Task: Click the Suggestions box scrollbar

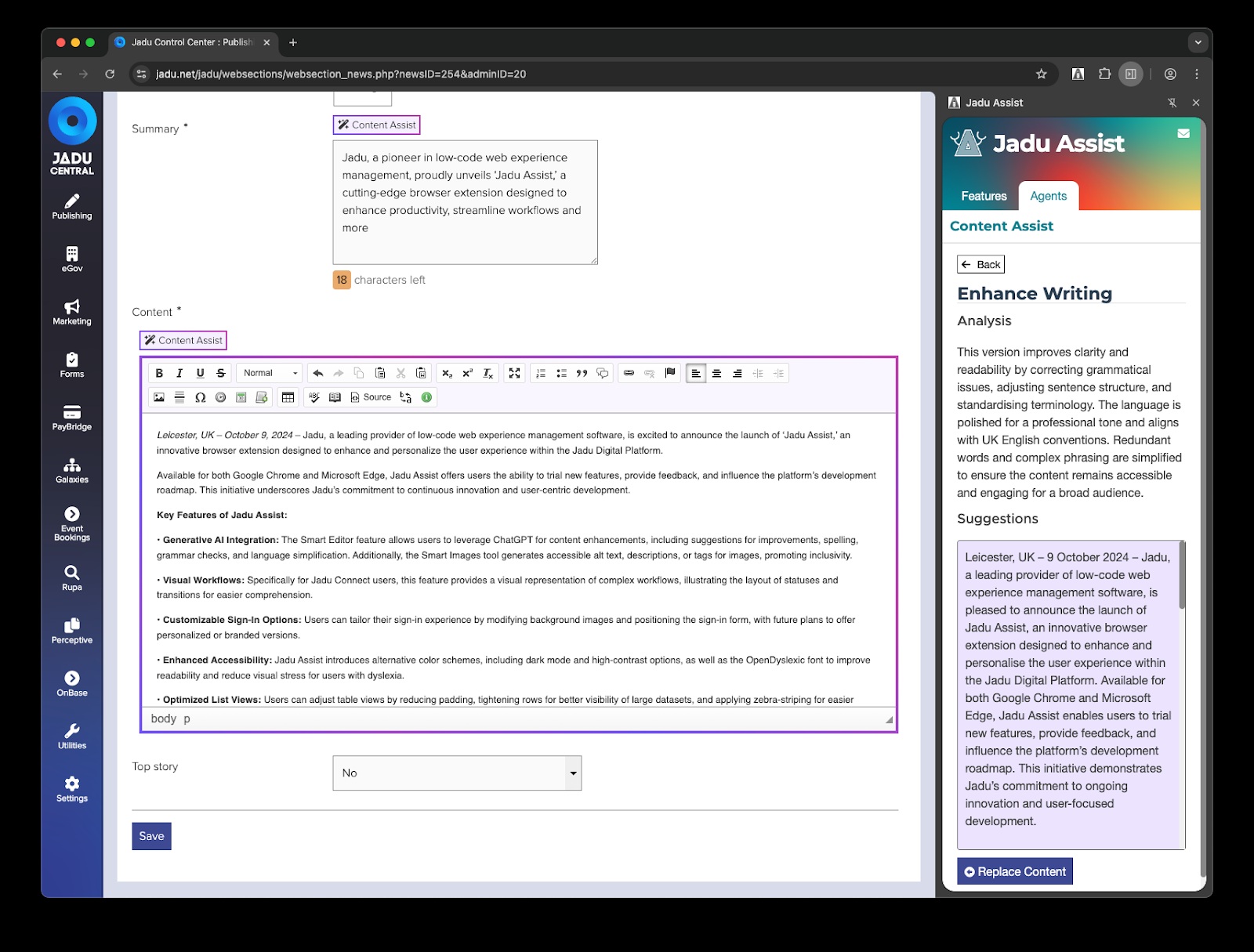Action: point(1182,575)
